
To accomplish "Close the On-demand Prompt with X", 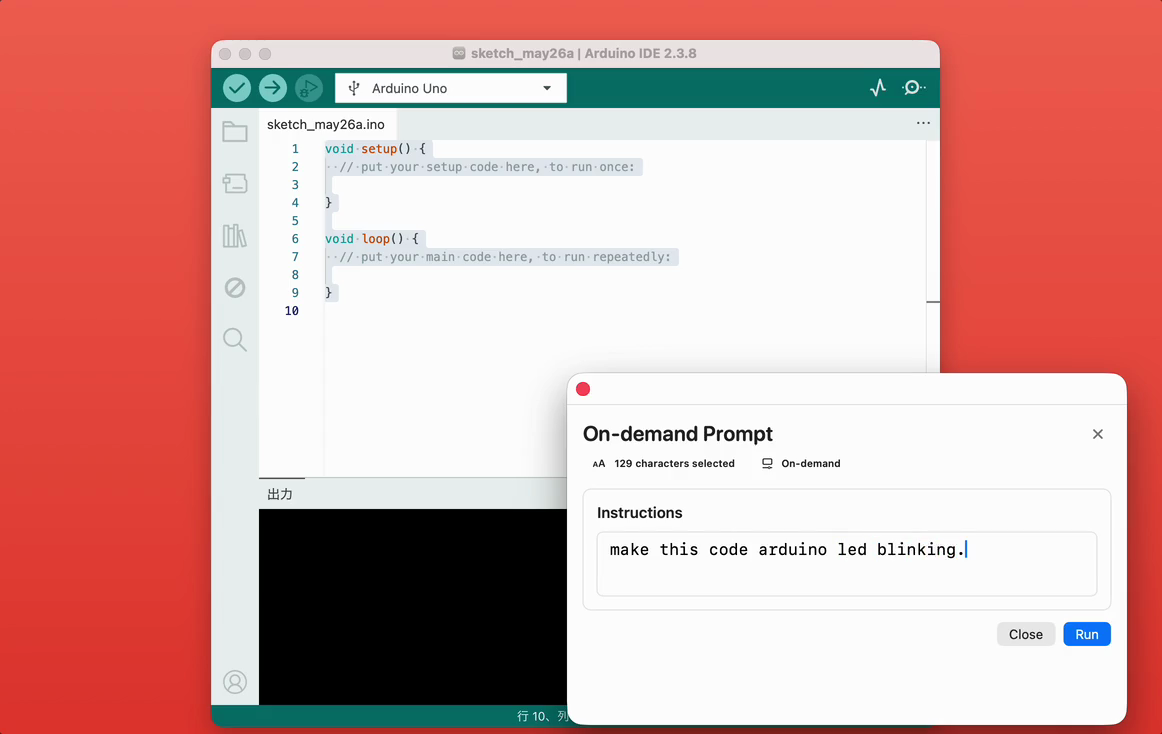I will tap(1098, 434).
